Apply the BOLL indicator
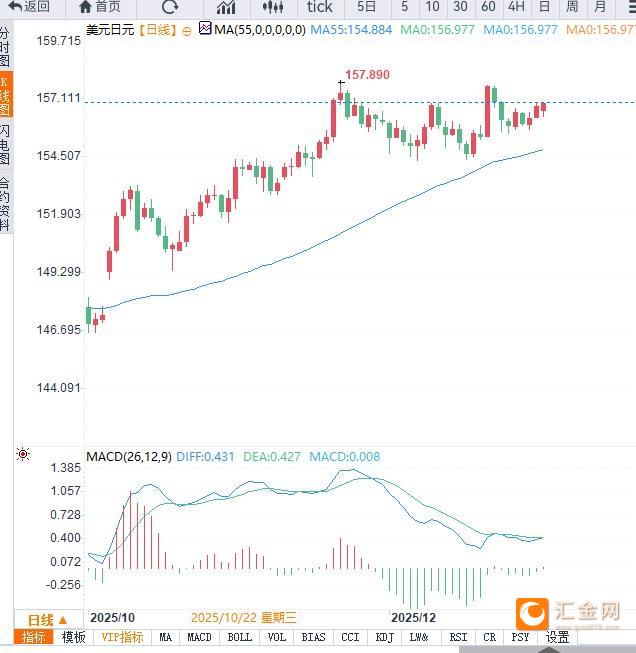Screen dimensions: 636x653 click(x=239, y=638)
